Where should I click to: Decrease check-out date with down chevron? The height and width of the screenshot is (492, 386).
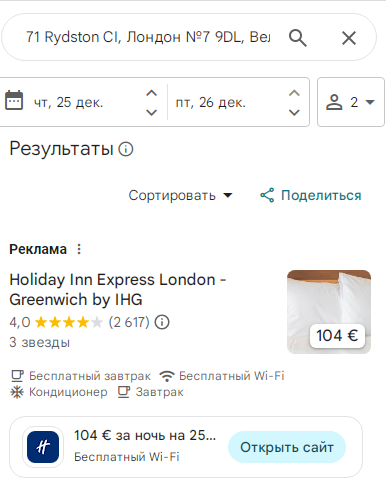pyautogui.click(x=294, y=112)
